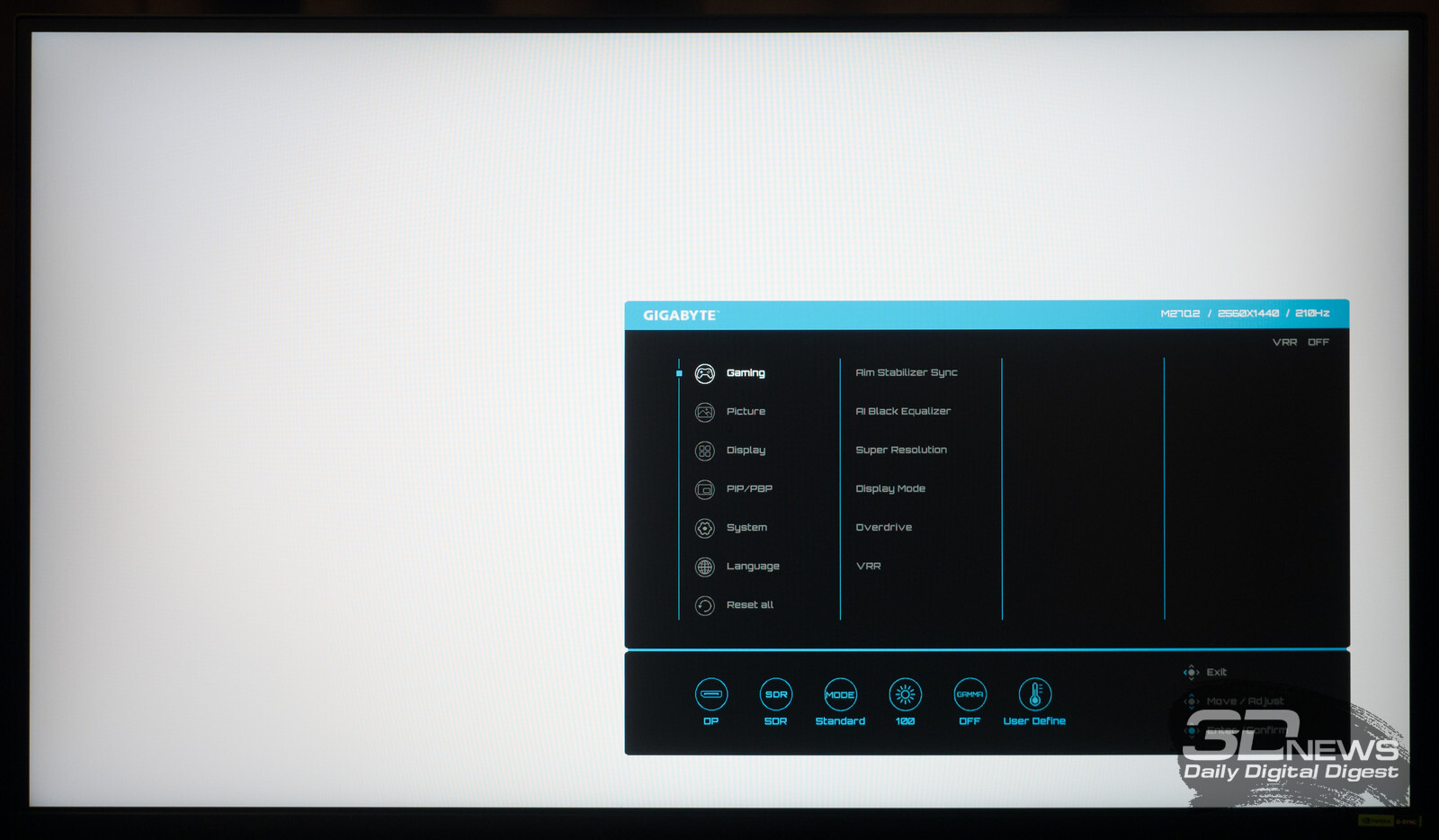Select the Gaming controller icon
This screenshot has width=1439, height=840.
click(x=705, y=373)
